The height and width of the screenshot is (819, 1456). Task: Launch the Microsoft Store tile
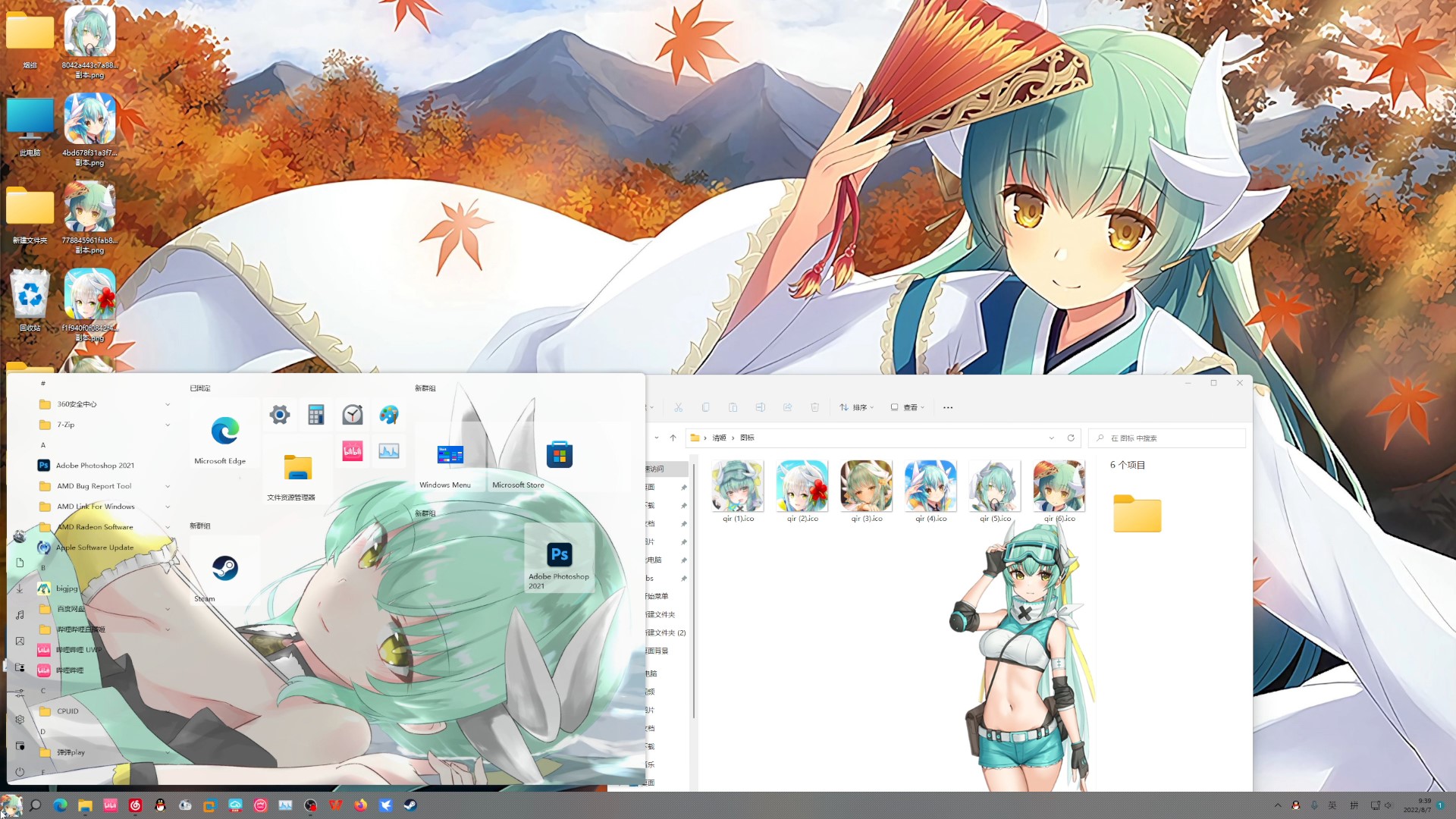[x=559, y=455]
